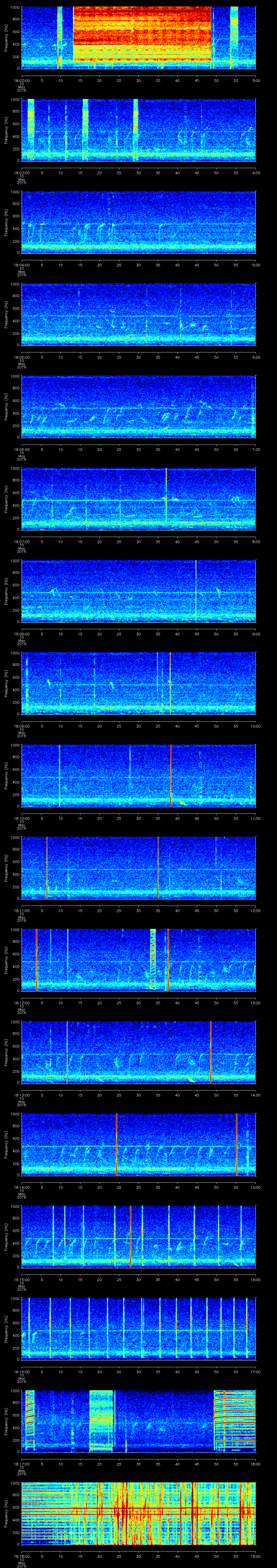Select the 10:00 end-of-axis label

255,726
